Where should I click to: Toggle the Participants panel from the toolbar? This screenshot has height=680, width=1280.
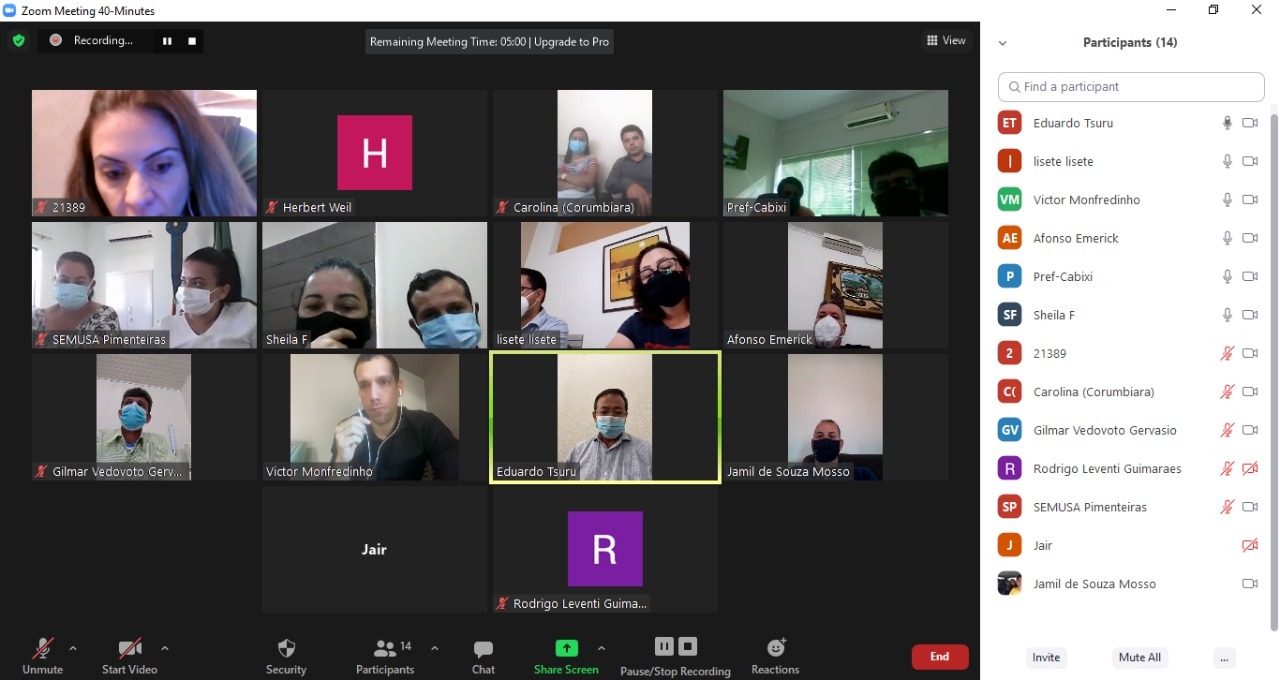385,656
